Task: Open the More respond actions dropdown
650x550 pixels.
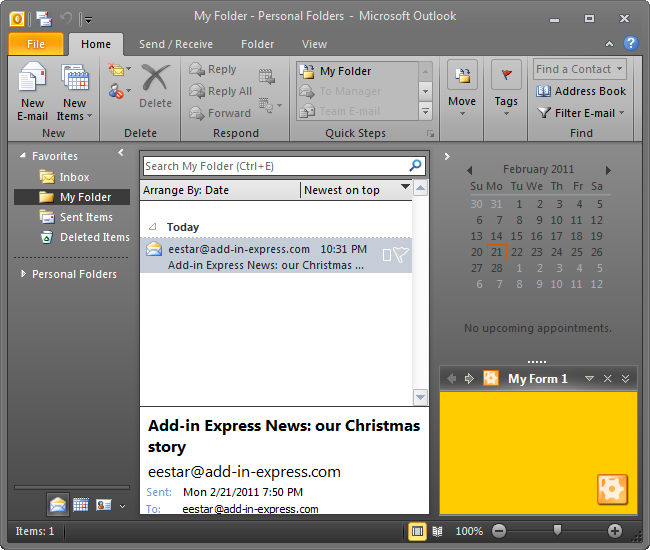Action: [270, 106]
